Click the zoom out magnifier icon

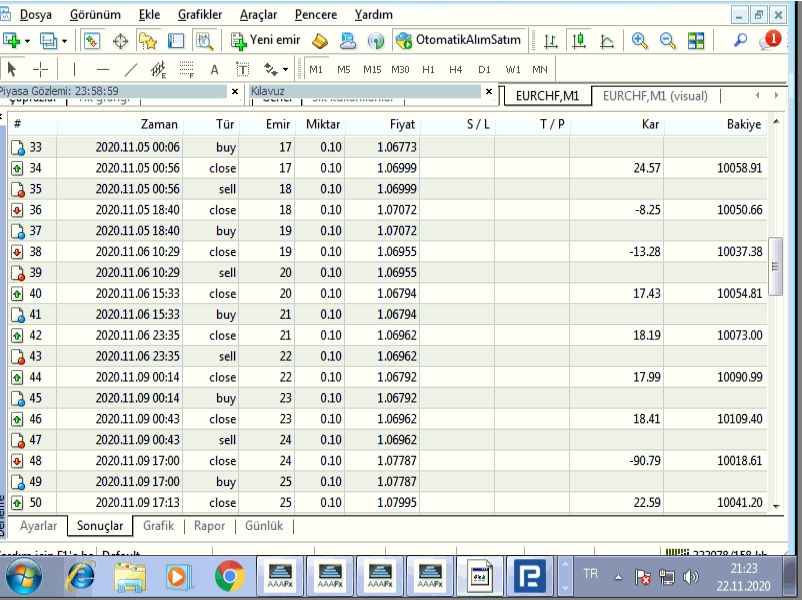pos(667,41)
